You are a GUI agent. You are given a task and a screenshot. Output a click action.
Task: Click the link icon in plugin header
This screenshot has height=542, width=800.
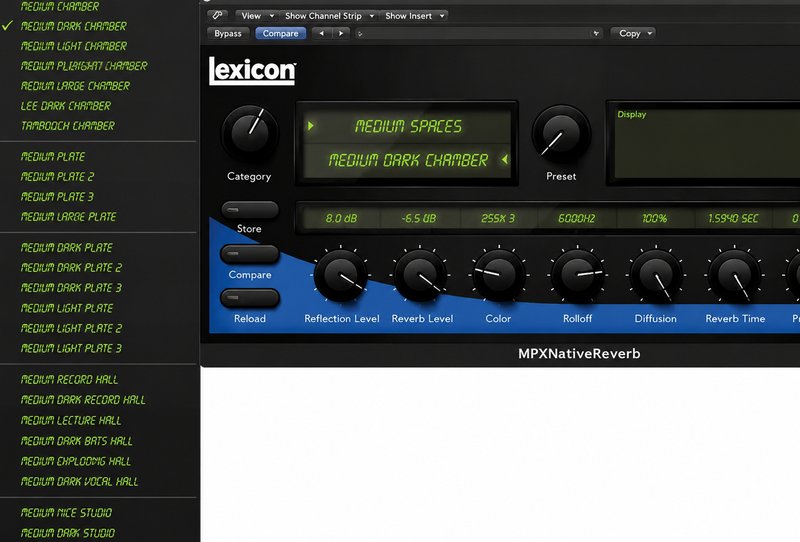217,15
